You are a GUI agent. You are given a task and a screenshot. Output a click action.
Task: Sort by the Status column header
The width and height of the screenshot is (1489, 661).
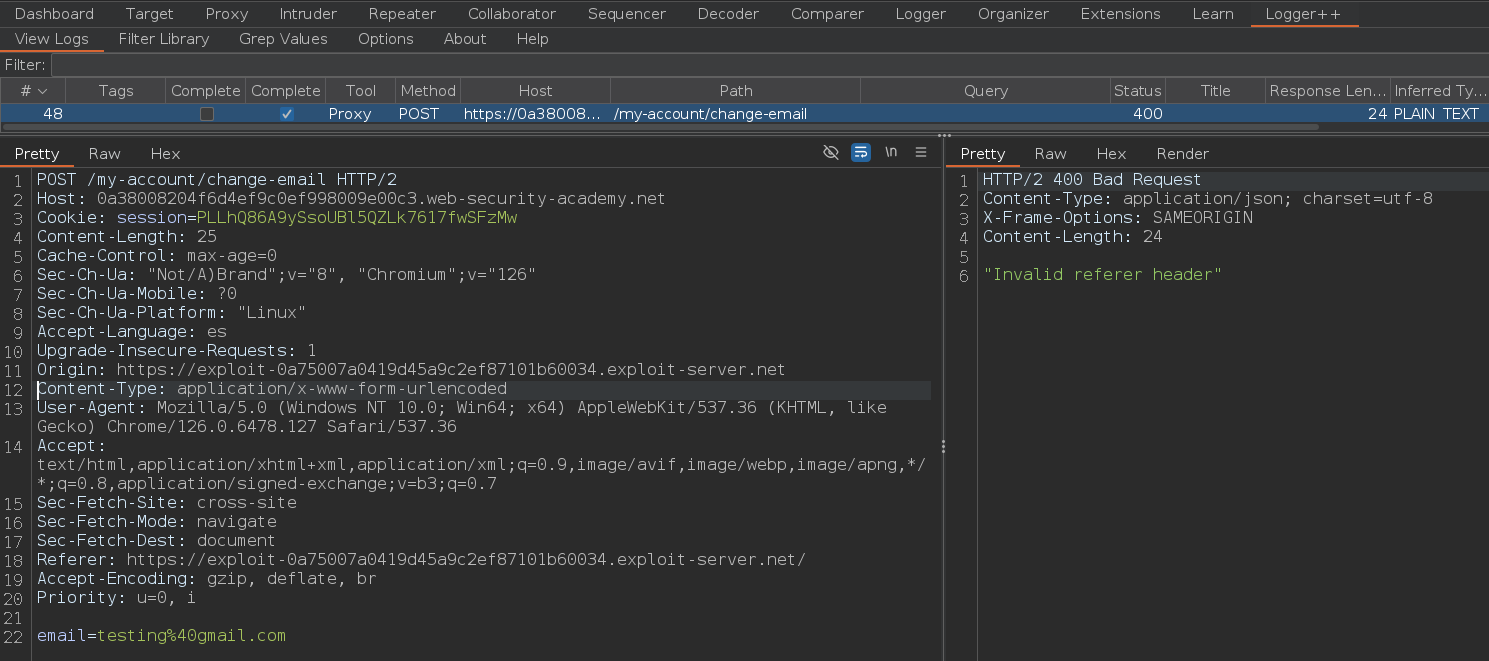[1138, 91]
